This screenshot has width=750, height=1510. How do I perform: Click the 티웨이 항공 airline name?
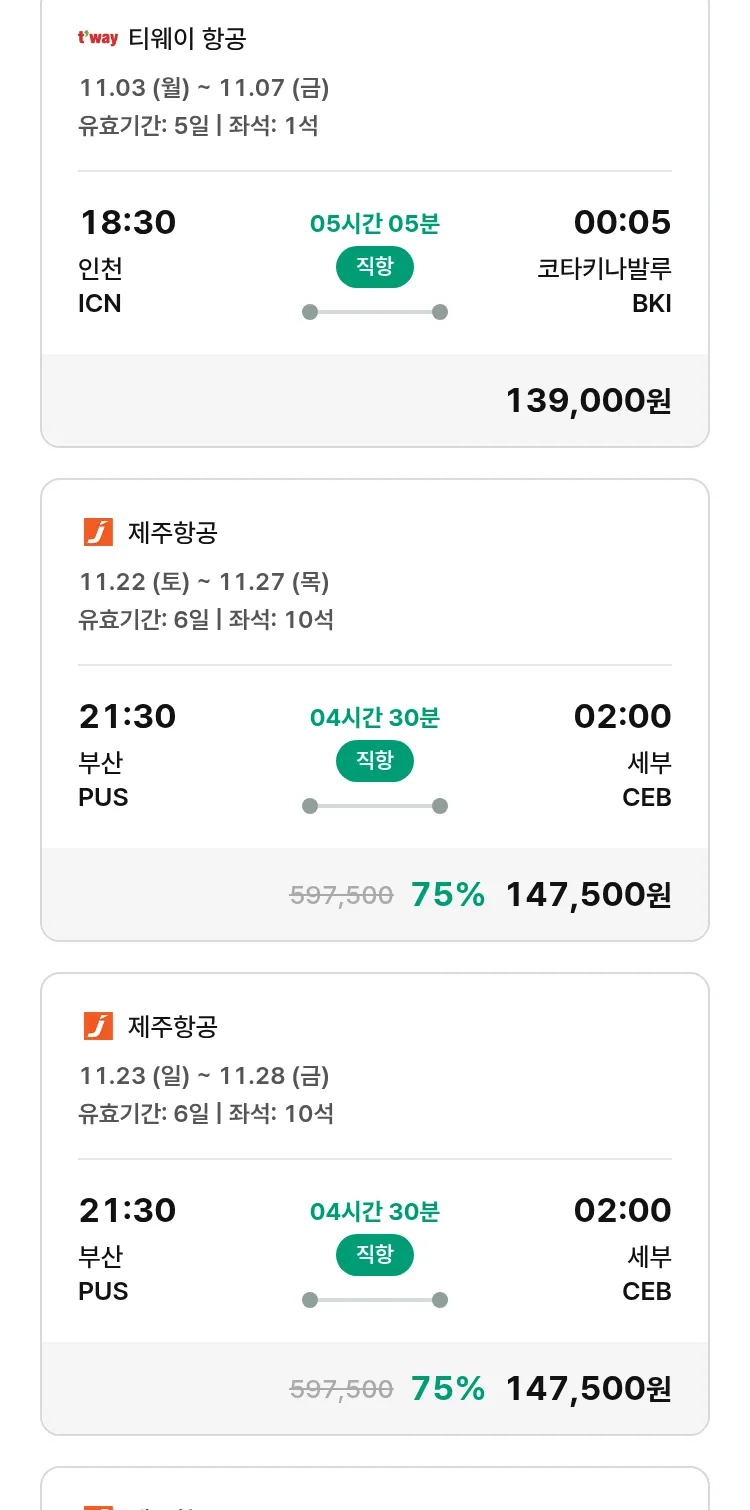187,39
